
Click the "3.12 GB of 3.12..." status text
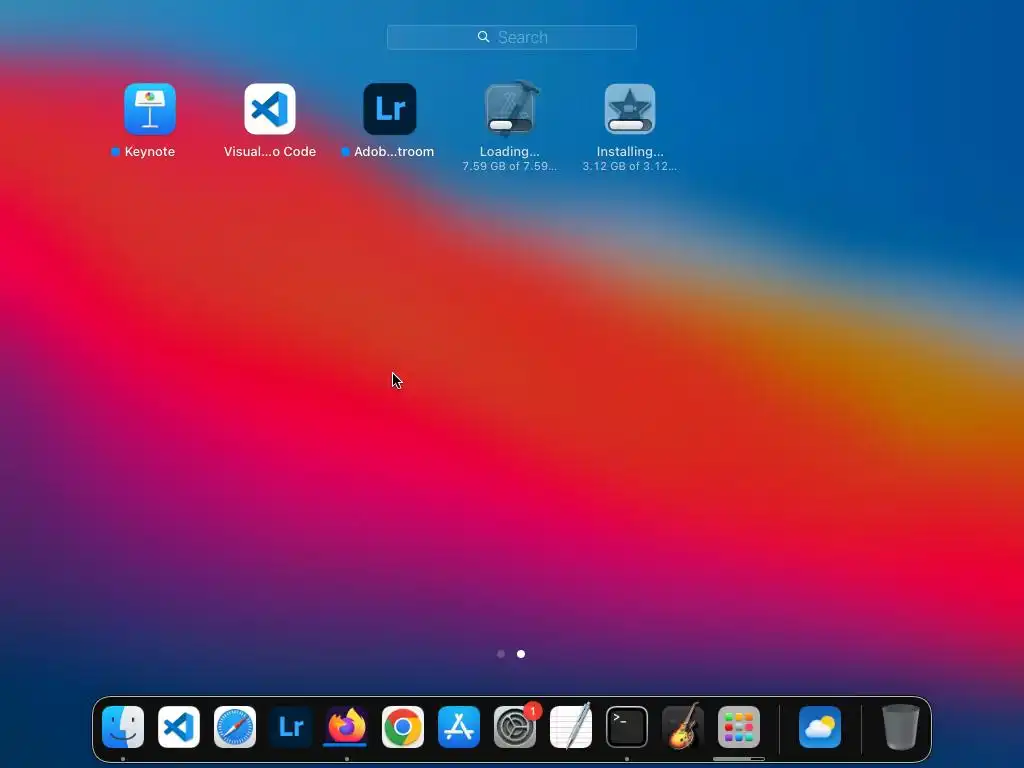tap(630, 167)
